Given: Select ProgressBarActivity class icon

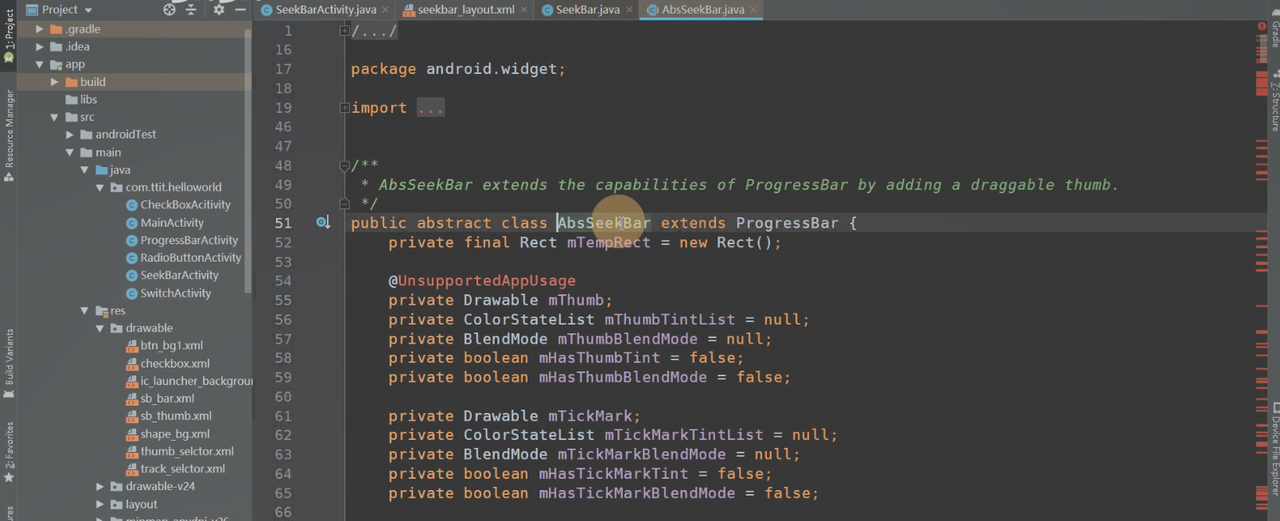Looking at the screenshot, I should point(132,240).
